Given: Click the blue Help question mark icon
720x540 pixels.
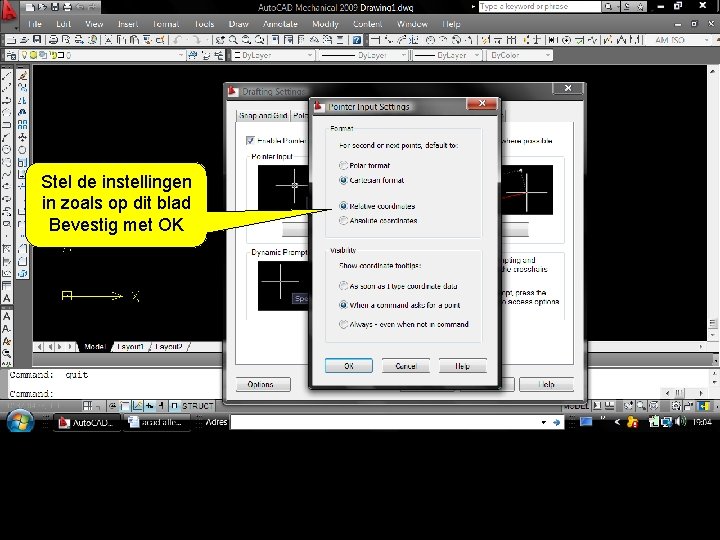Looking at the screenshot, I should click(357, 40).
